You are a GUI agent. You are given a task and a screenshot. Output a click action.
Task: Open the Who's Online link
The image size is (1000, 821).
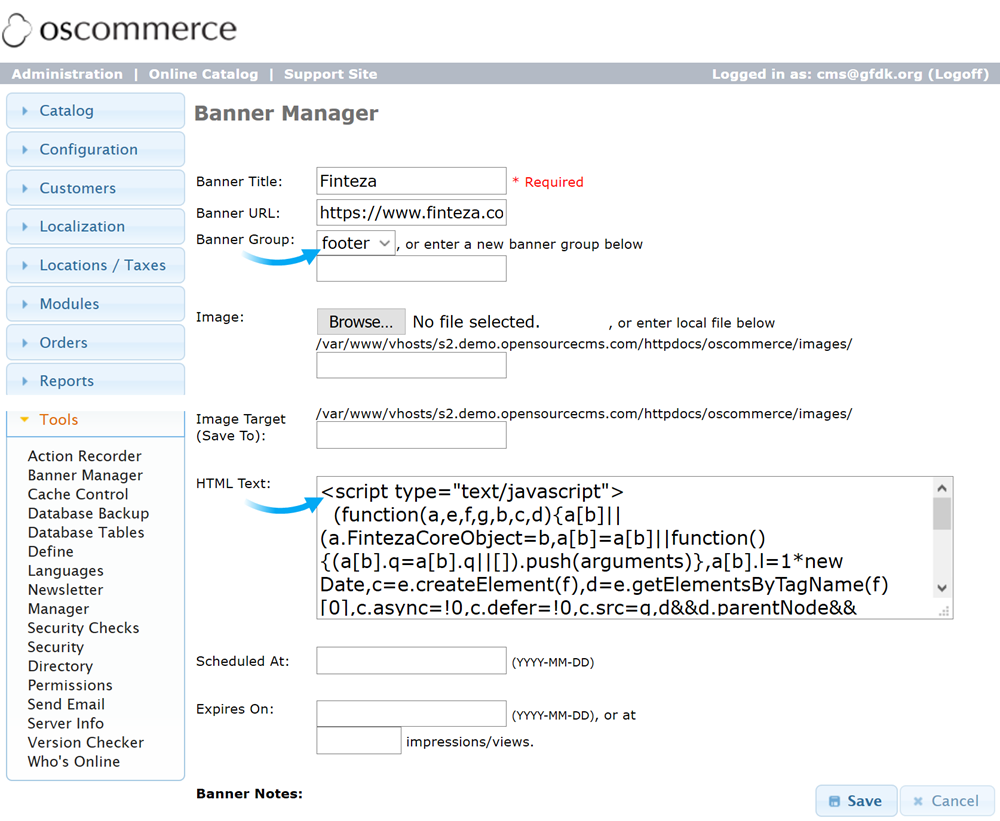point(74,761)
